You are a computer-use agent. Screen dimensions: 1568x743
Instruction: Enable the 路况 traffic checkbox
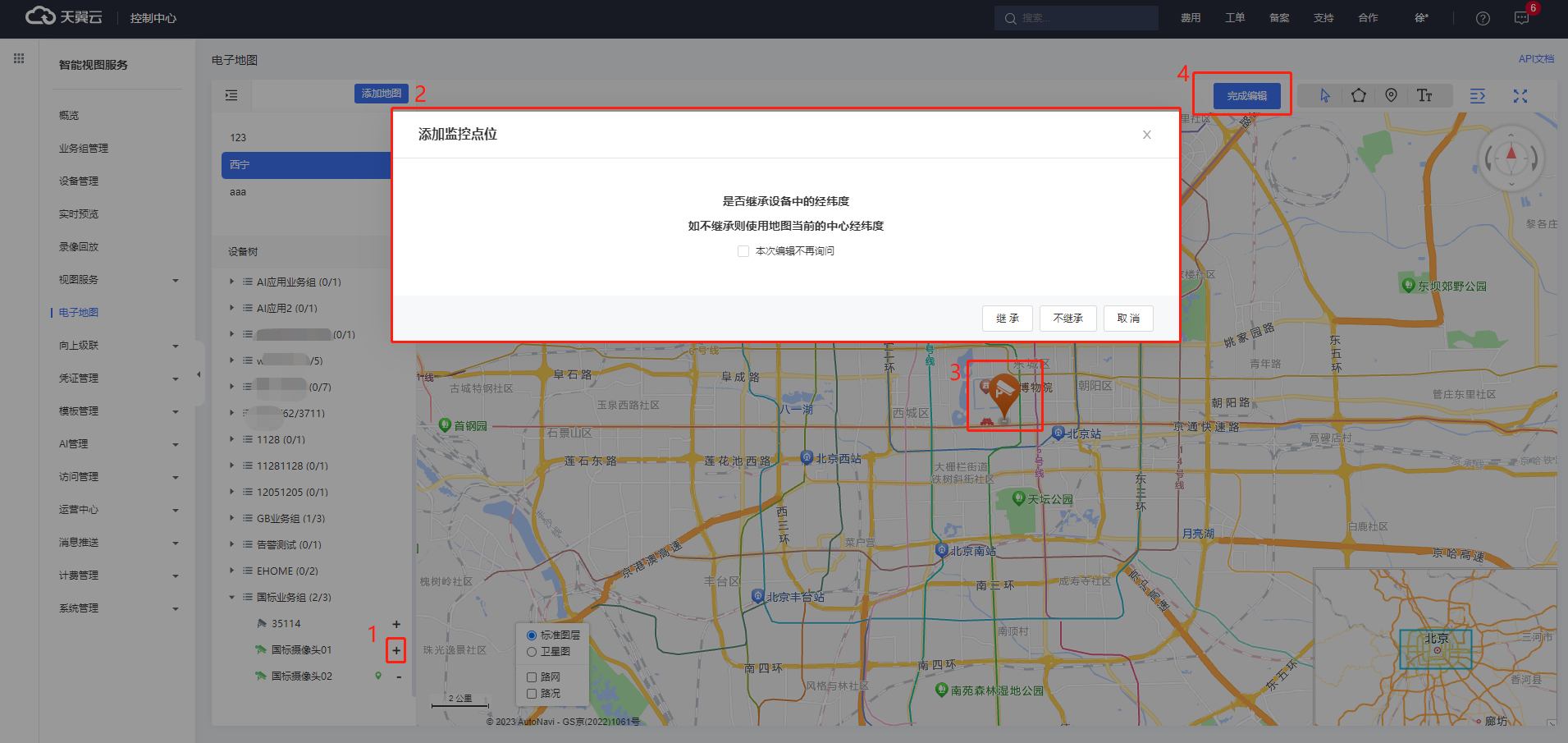[x=532, y=694]
